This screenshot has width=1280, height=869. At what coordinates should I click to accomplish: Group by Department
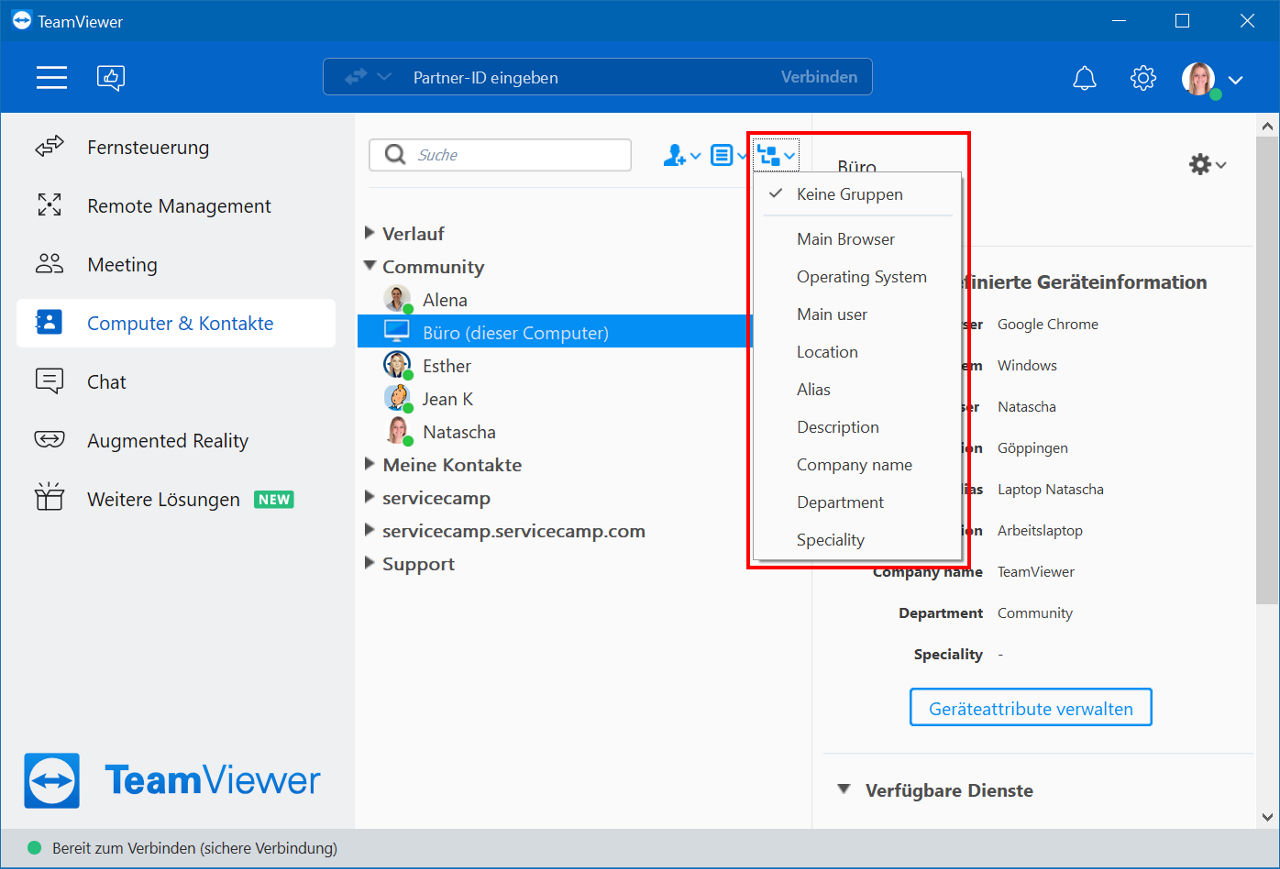(857, 502)
